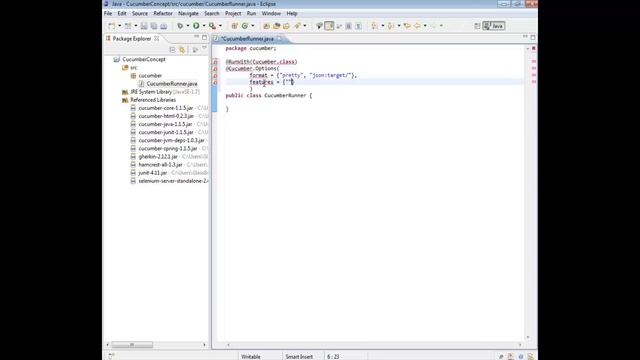Screen dimensions: 640x360
Task: Close the CucumberRunner.java editor tab
Action: pos(279,39)
